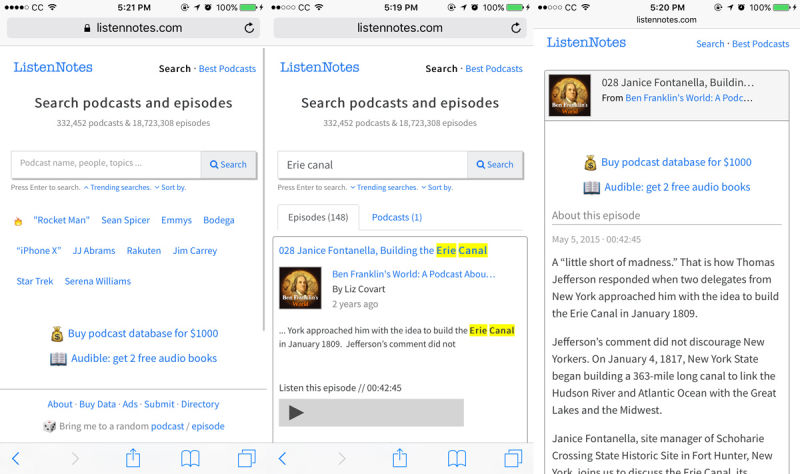Open bookmarks in left screen toolbar
This screenshot has width=800, height=474.
[x=190, y=458]
